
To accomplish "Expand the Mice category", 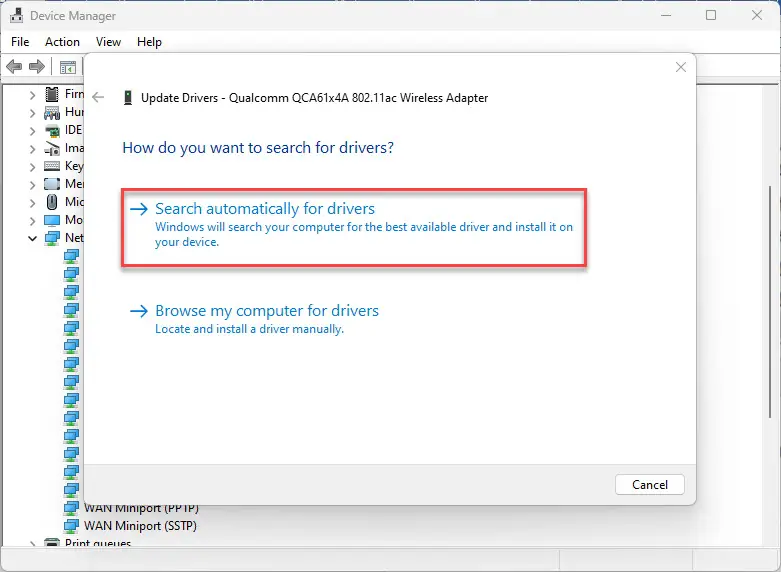I will [32, 203].
